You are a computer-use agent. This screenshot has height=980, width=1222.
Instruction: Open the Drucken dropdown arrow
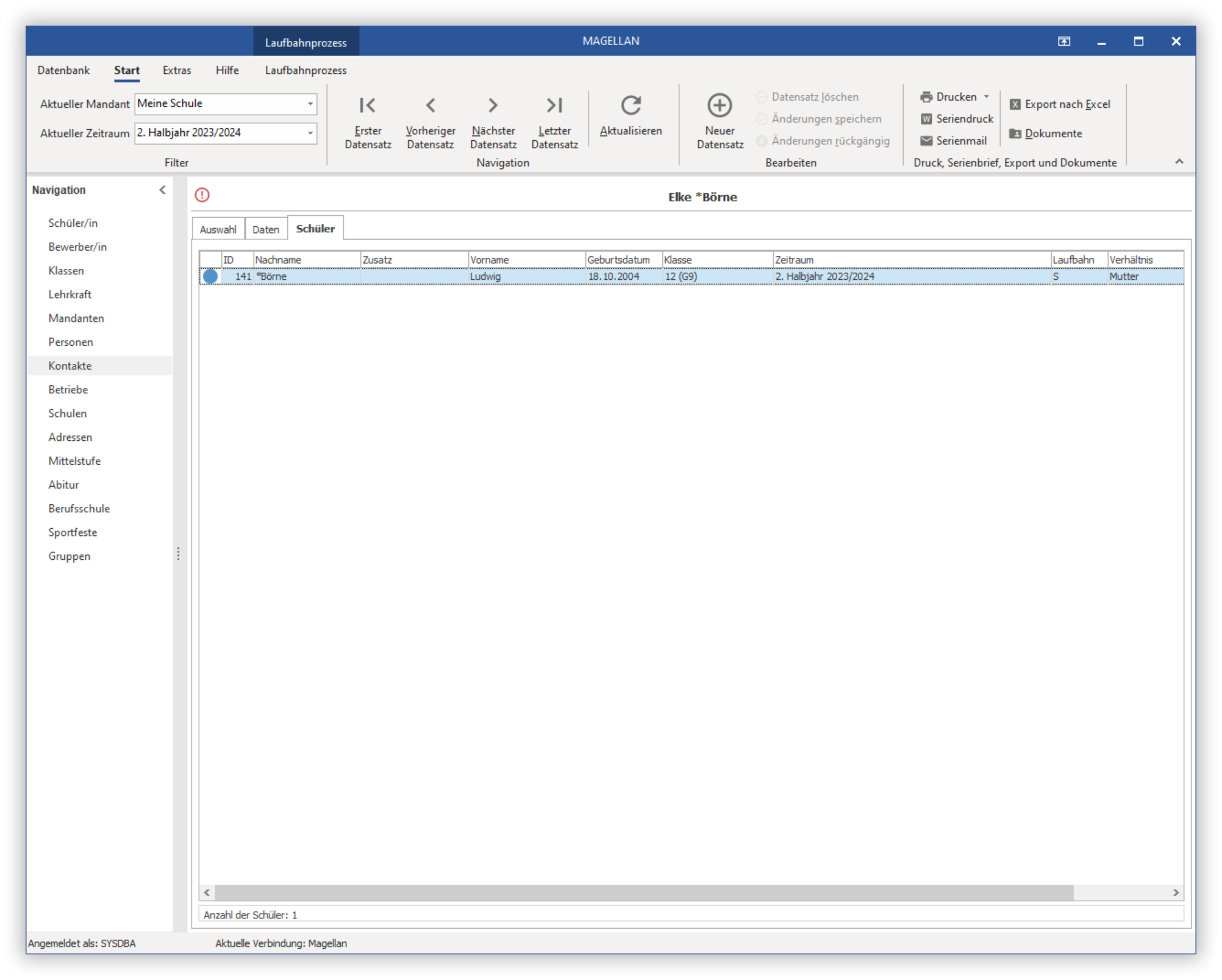(986, 97)
